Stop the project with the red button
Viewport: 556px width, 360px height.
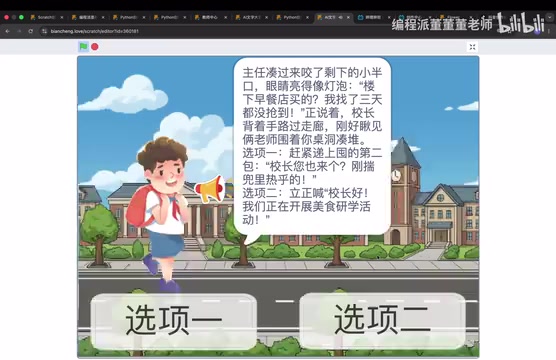pyautogui.click(x=95, y=46)
